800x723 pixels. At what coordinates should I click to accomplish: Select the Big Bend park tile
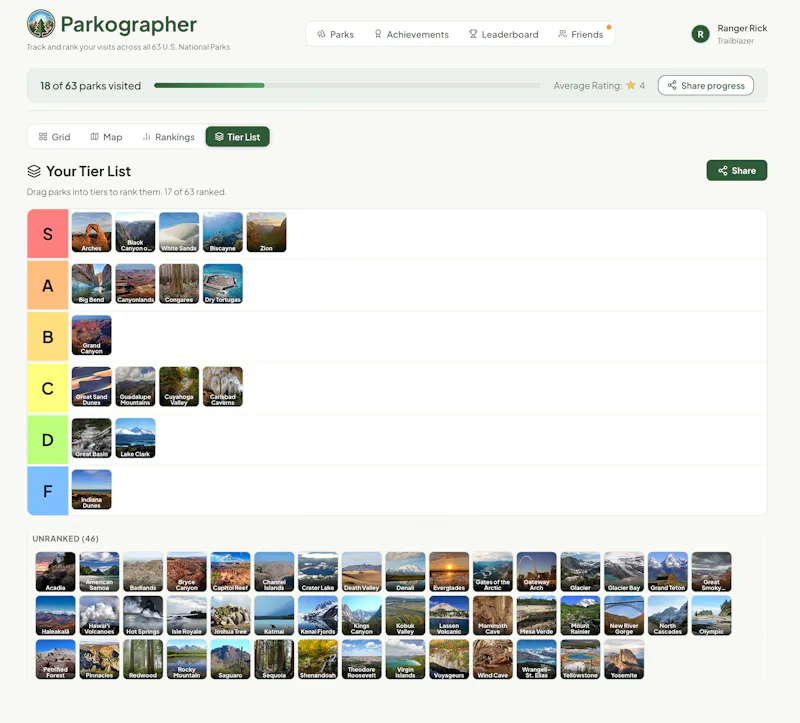point(91,284)
